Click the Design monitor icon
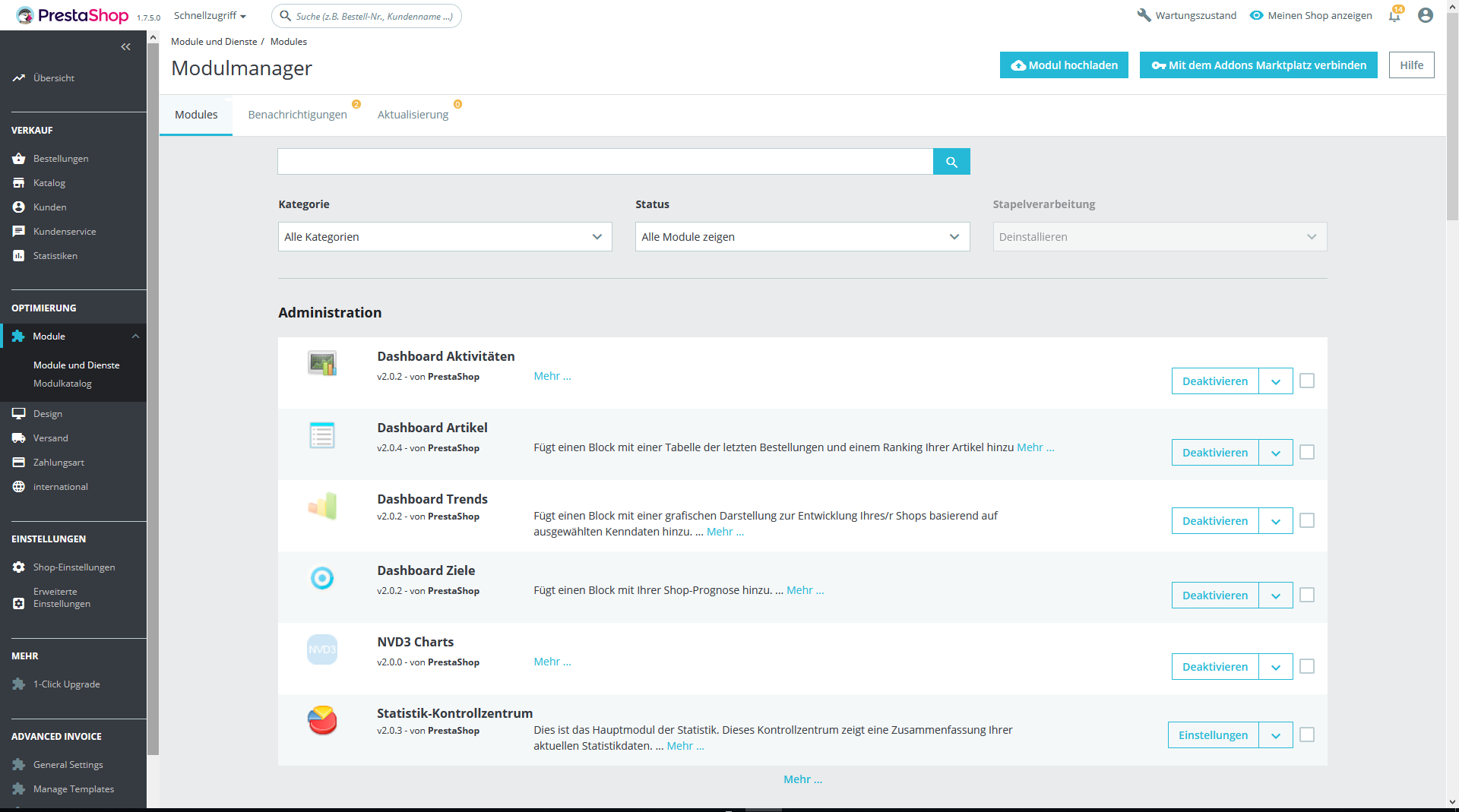The height and width of the screenshot is (812, 1459). 19,414
